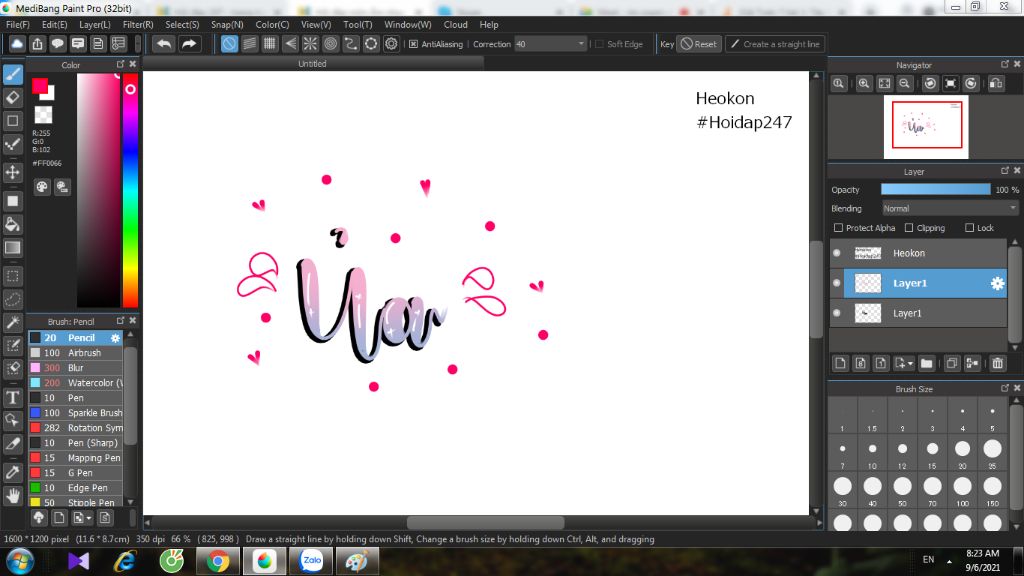Viewport: 1024px width, 576px height.
Task: Click Create a straight line button
Action: (775, 44)
